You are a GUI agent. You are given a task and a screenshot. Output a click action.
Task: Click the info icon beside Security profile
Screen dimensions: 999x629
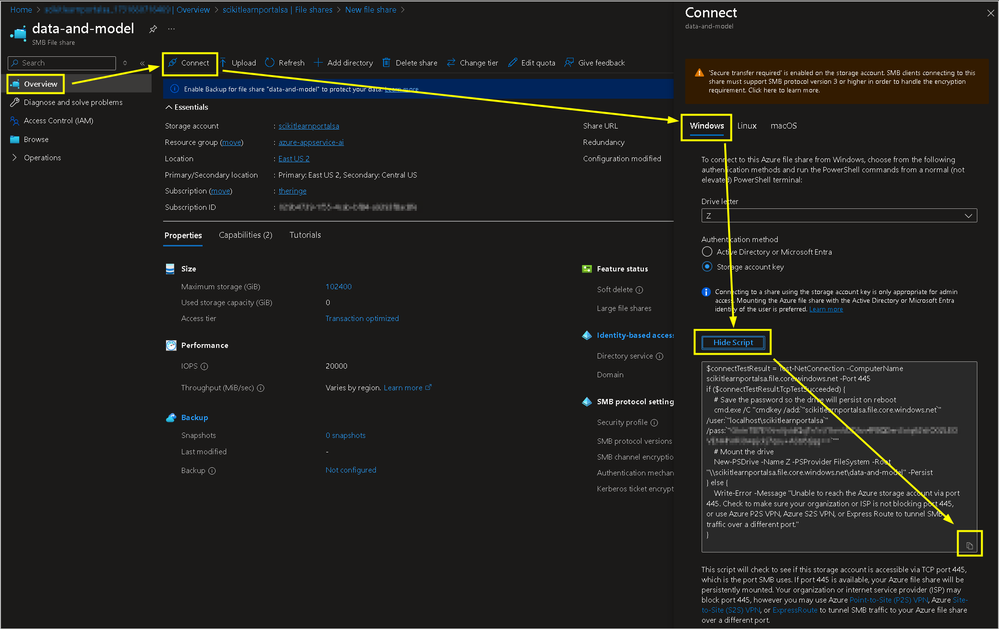[654, 423]
